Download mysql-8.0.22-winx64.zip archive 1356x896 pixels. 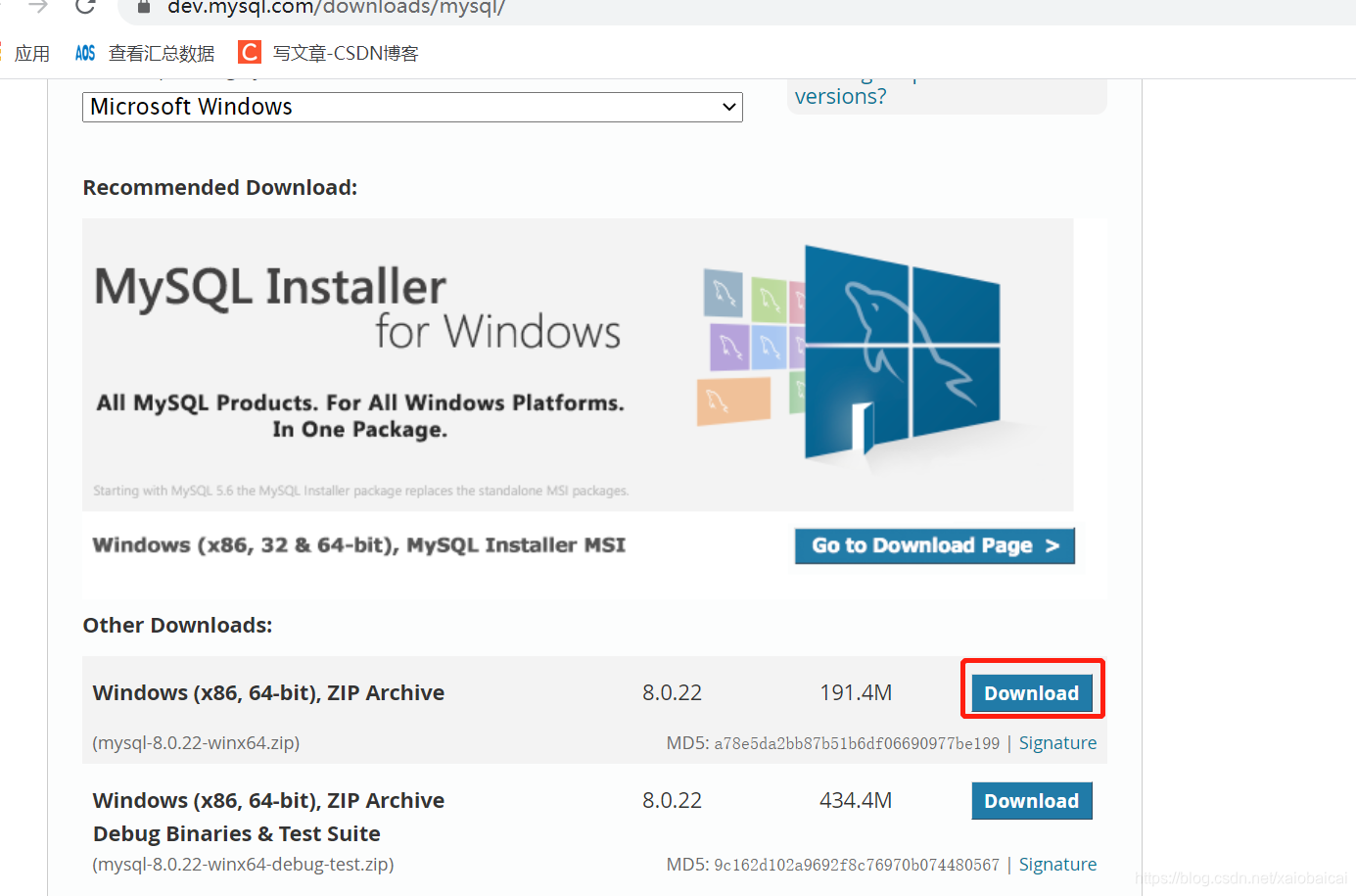tap(1032, 693)
